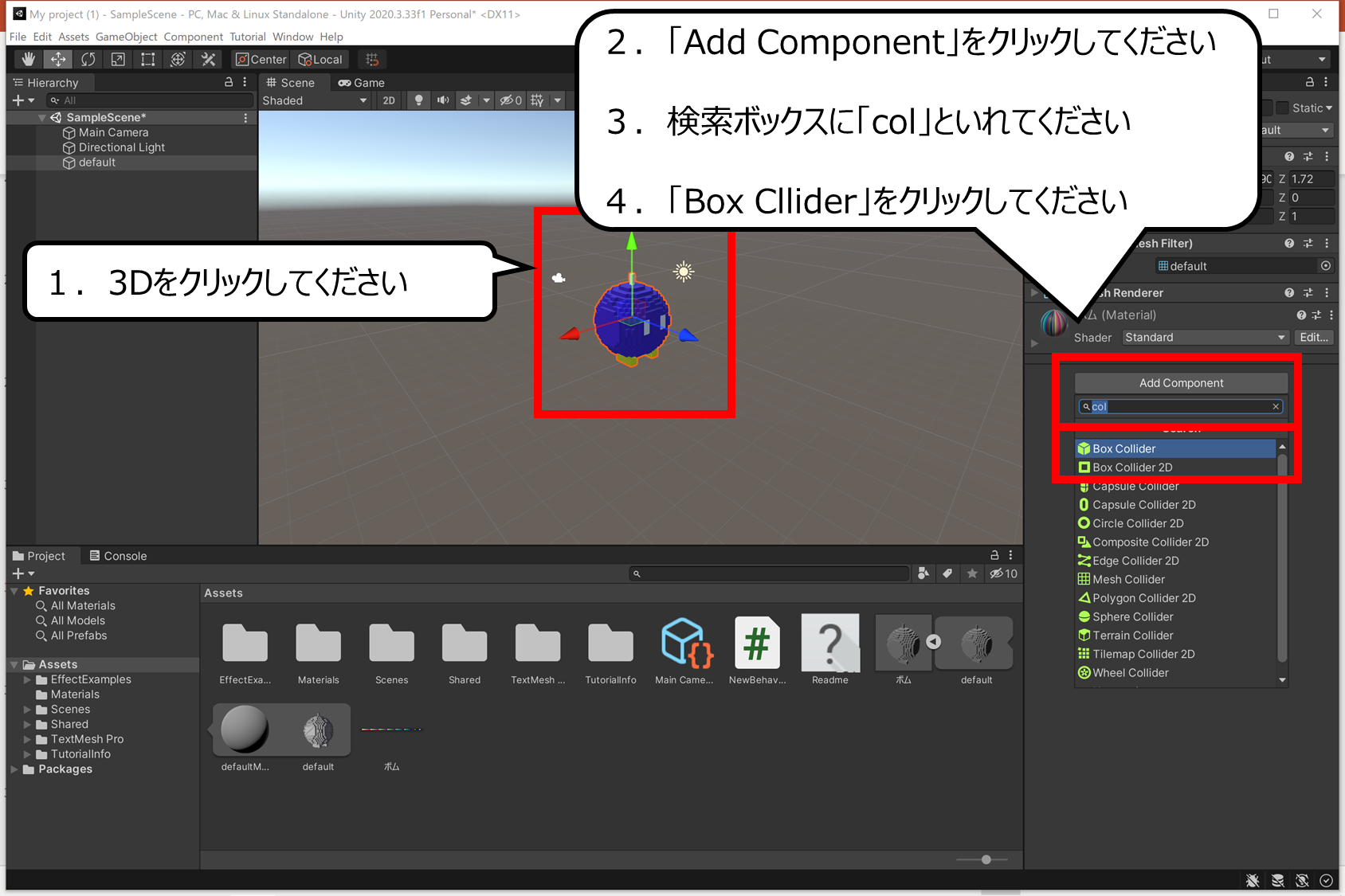This screenshot has height=896, width=1345.
Task: Select the Readme asset
Action: point(830,650)
